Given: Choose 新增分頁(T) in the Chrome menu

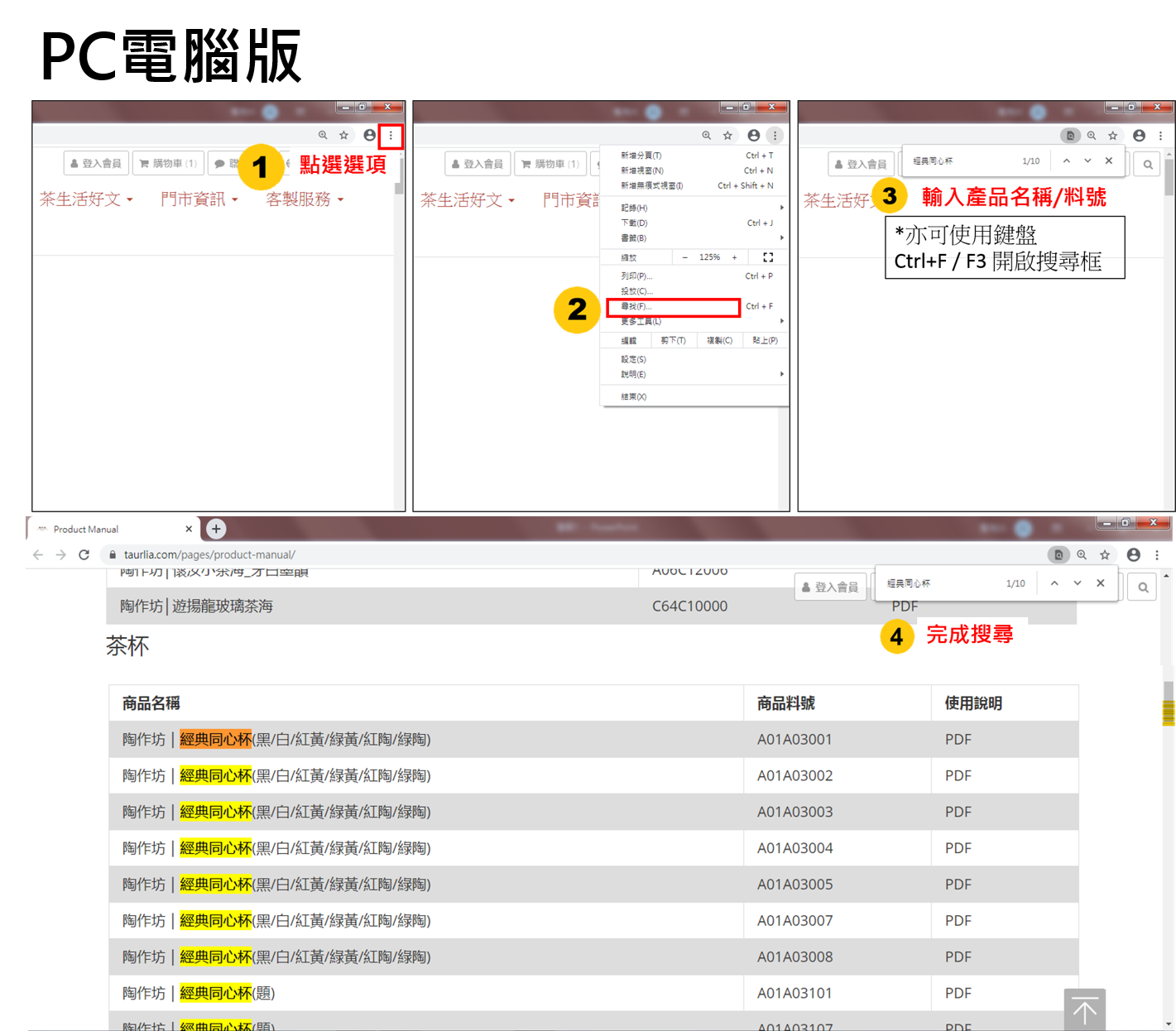Looking at the screenshot, I should [641, 156].
